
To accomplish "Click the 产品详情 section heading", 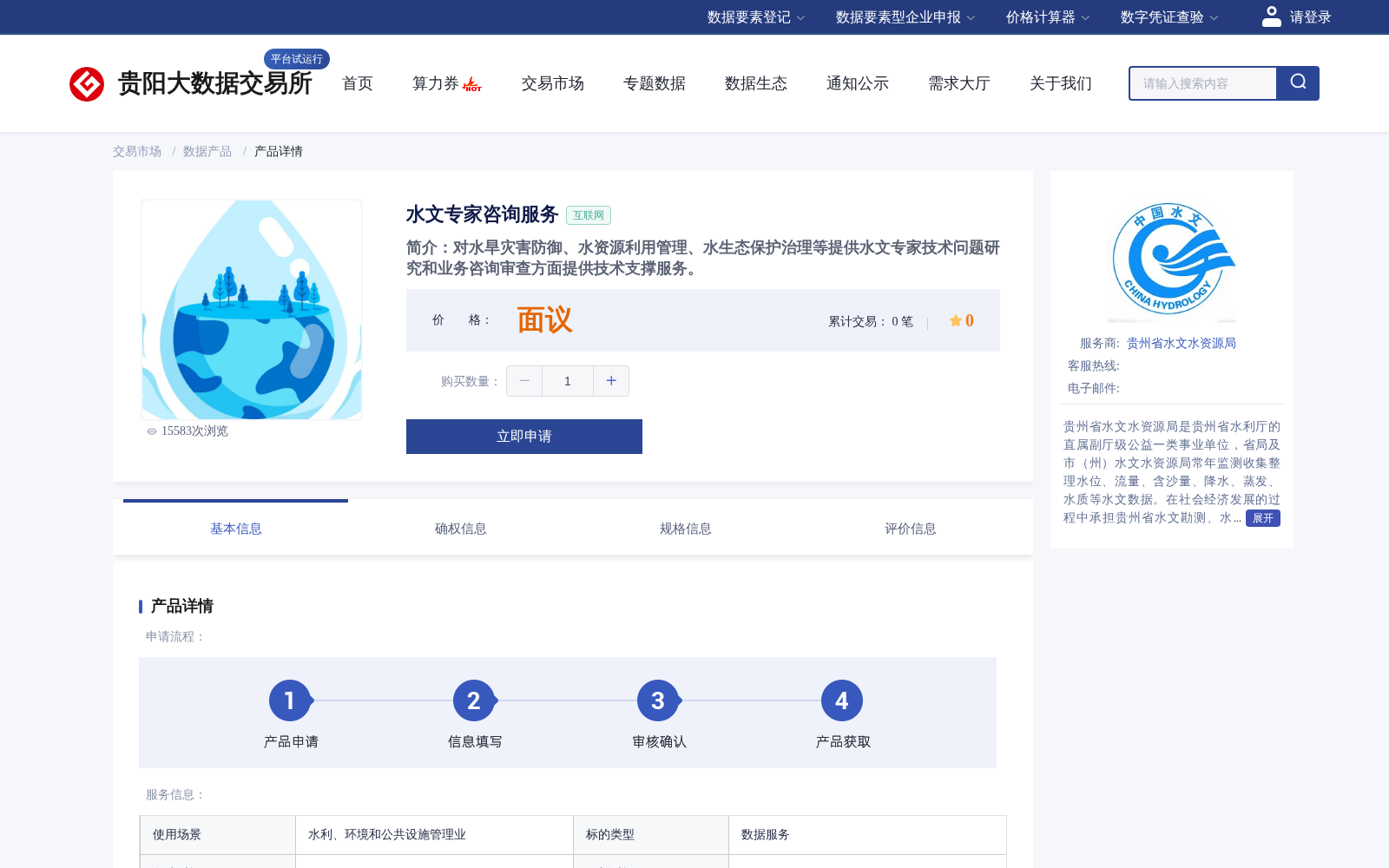I will tap(182, 606).
